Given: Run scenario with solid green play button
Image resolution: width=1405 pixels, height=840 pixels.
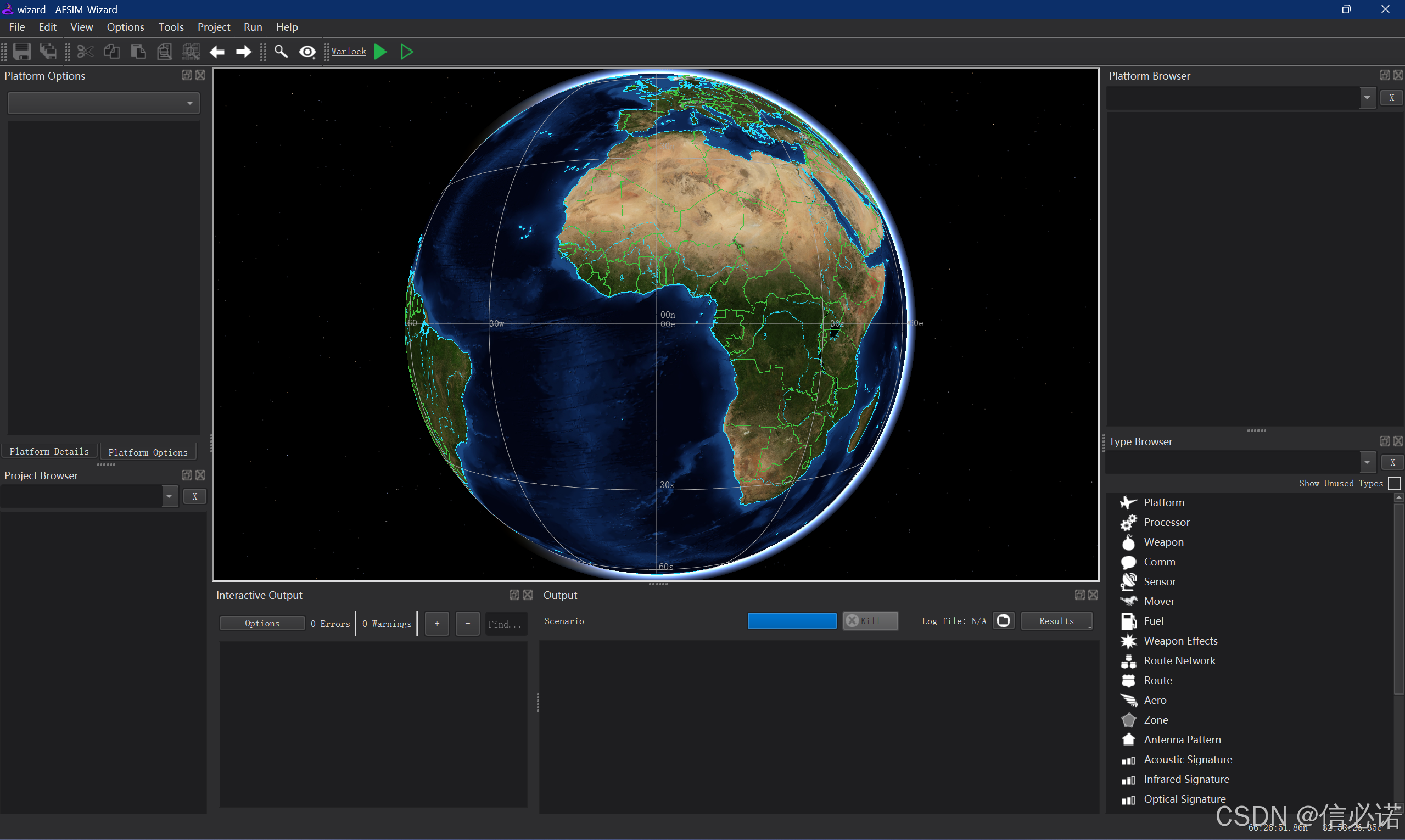Looking at the screenshot, I should 380,52.
